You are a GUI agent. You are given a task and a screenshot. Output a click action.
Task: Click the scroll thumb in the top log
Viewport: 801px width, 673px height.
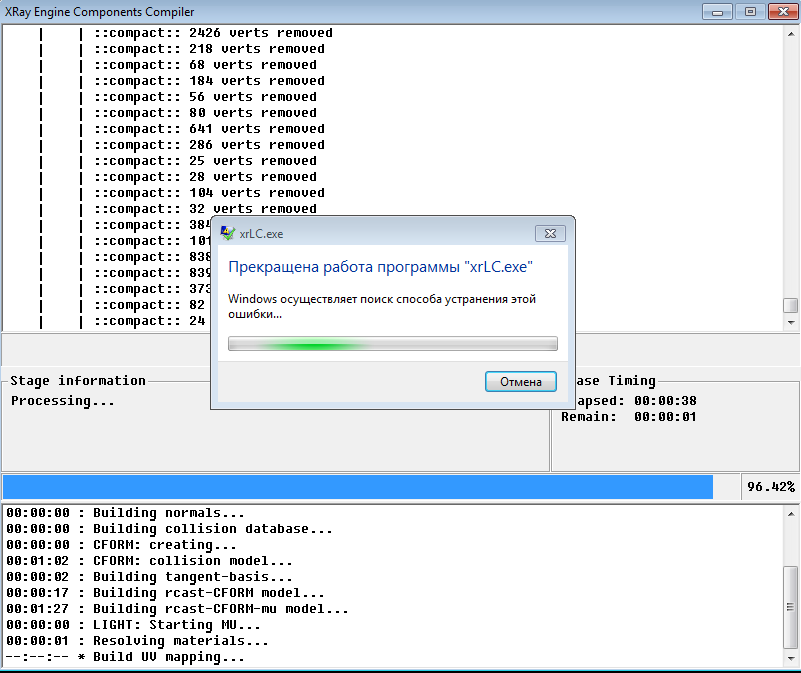pos(791,305)
